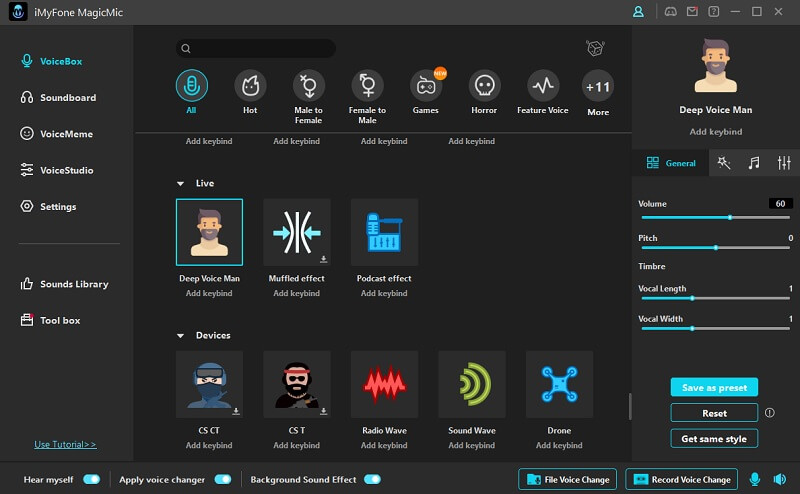Add keybind for Drone voice
This screenshot has width=800, height=494.
pyautogui.click(x=559, y=446)
